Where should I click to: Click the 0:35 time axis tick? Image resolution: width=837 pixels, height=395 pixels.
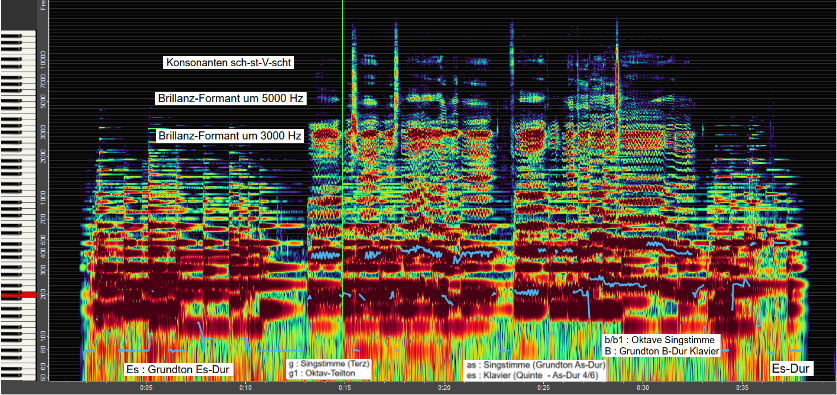[x=742, y=388]
